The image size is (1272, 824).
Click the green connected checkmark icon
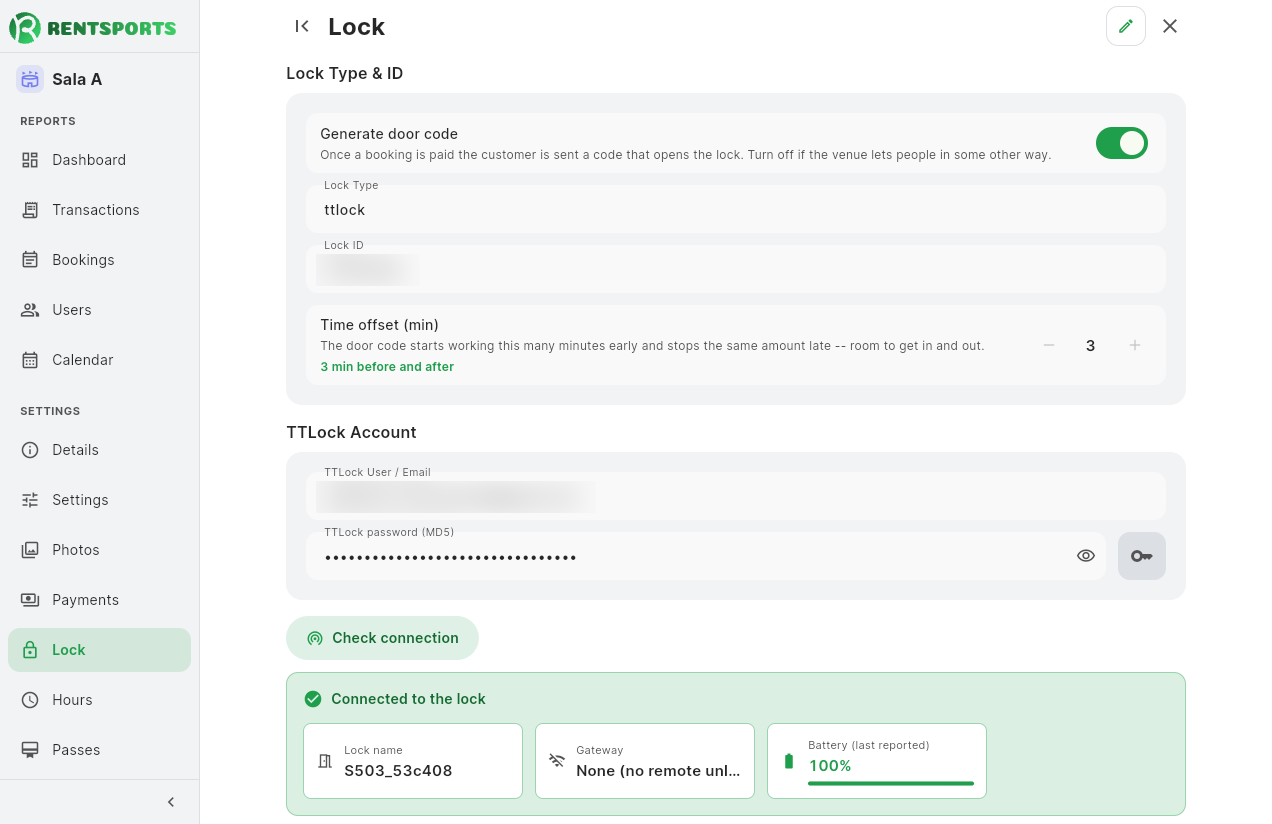click(313, 699)
